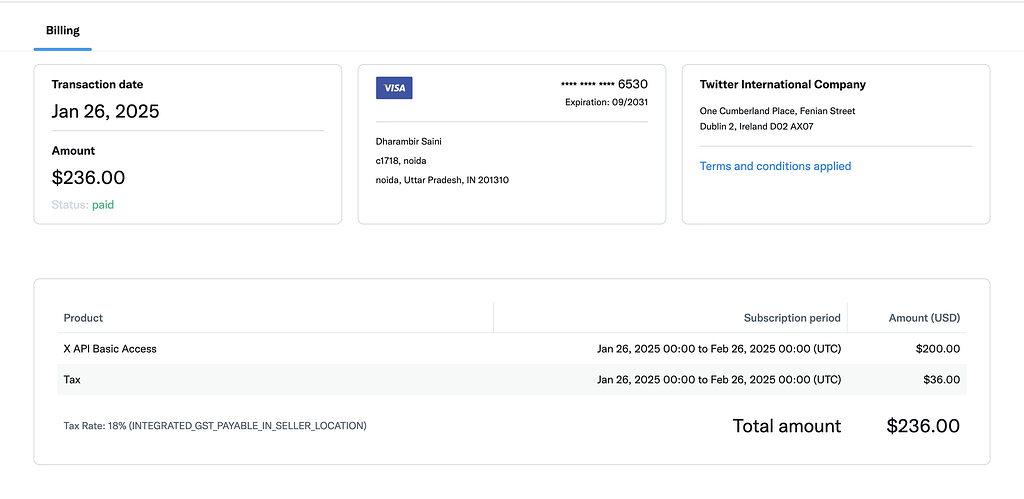The width and height of the screenshot is (1024, 499).
Task: Select the $236.00 amount in transaction card
Action: 88,178
